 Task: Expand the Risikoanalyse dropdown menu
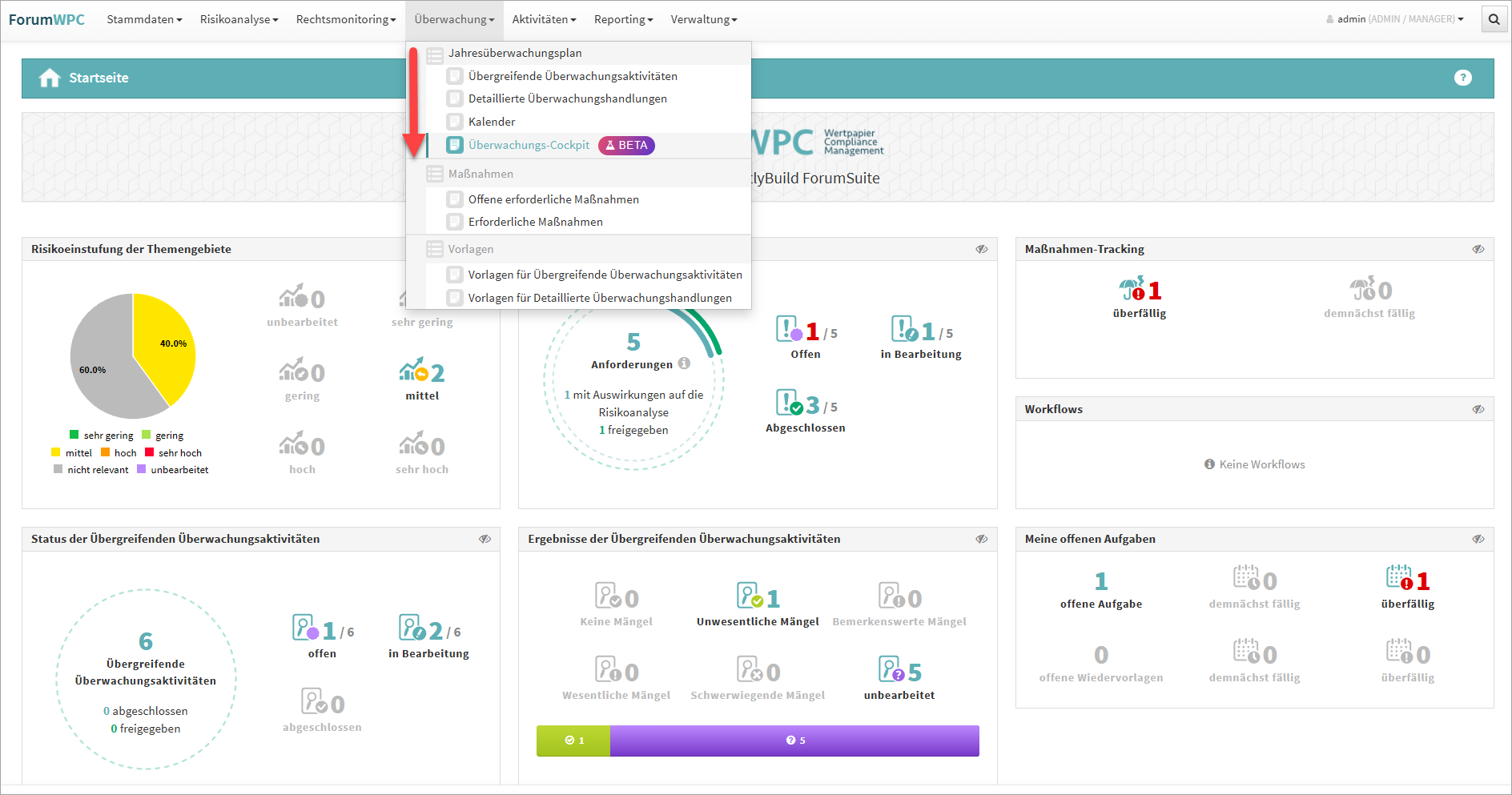[239, 19]
